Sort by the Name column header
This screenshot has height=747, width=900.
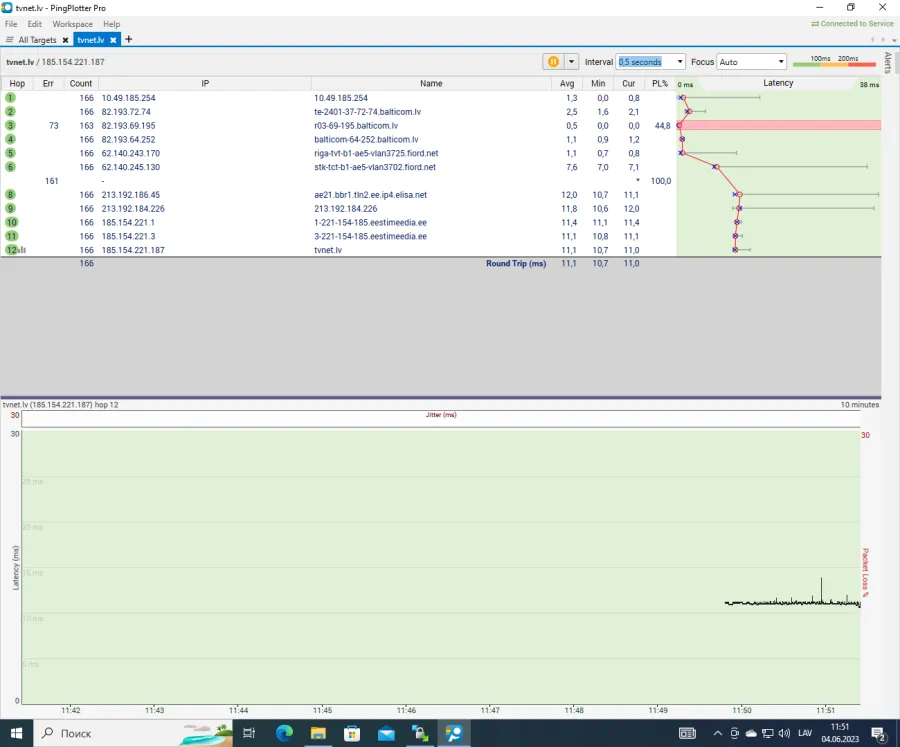tap(431, 83)
